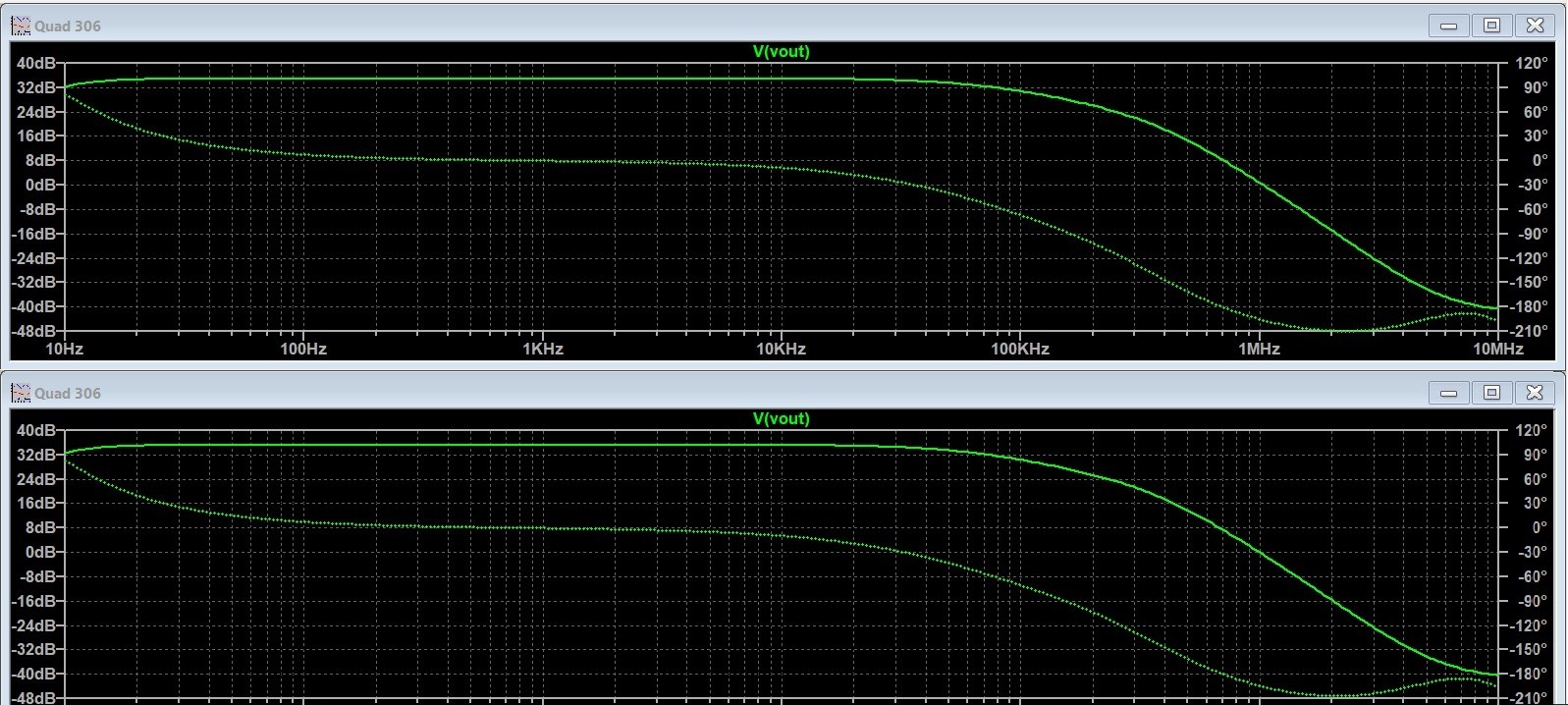Click the 0dB magnitude label in the lower plot
The image size is (1568, 705).
39,552
